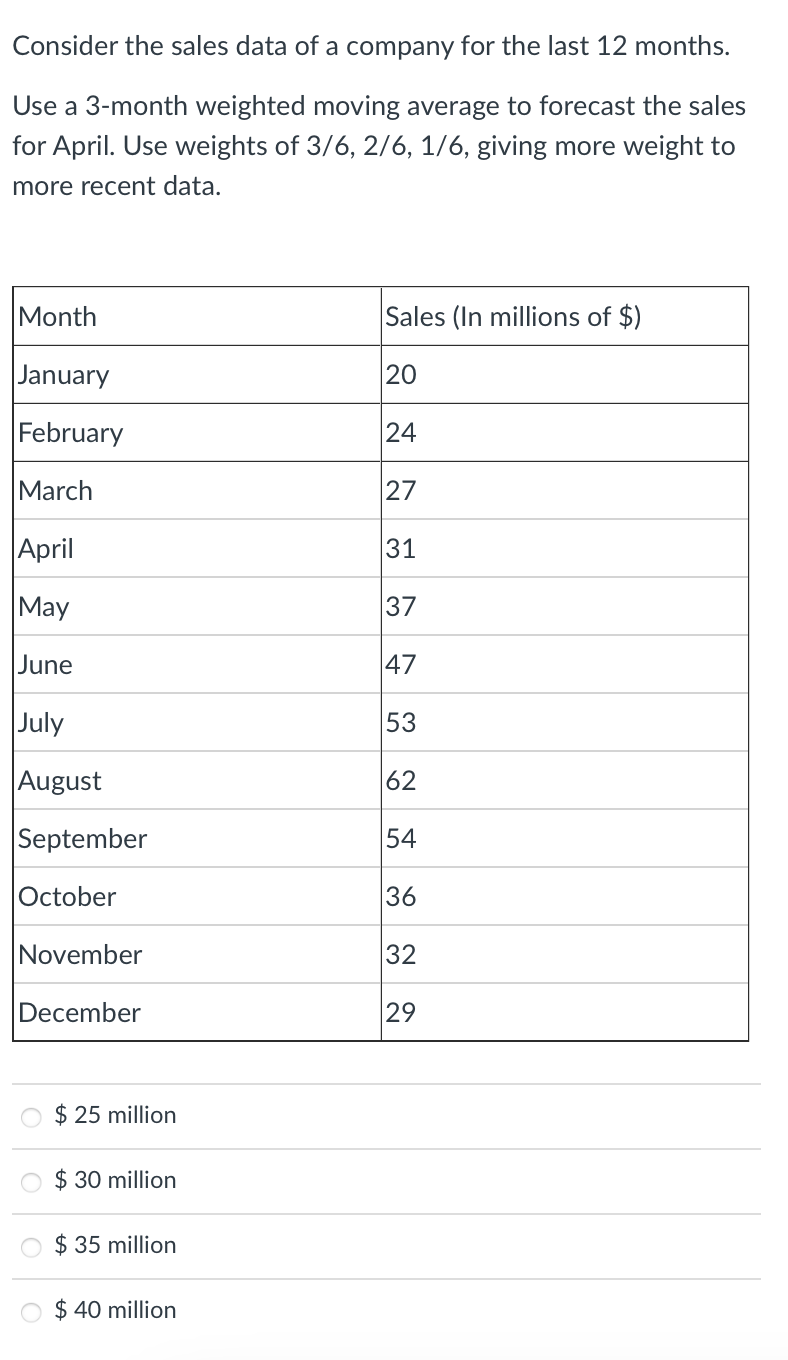The height and width of the screenshot is (1360, 788).
Task: Select the January row cell
Action: (197, 375)
